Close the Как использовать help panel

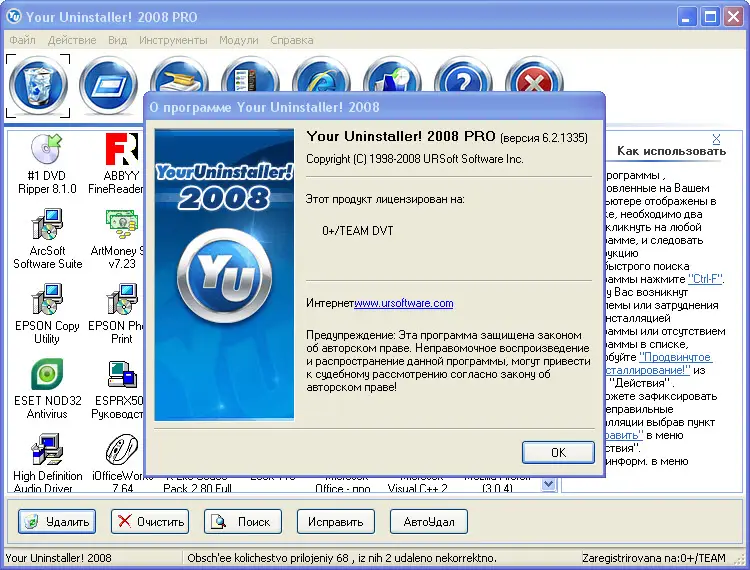pos(716,139)
